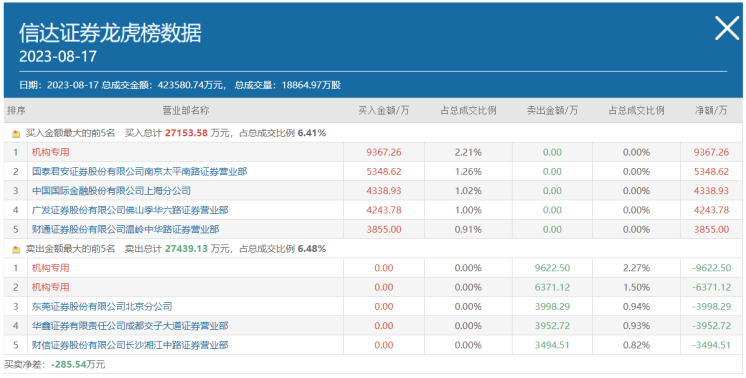Click the 净额/万 column header

coord(711,111)
